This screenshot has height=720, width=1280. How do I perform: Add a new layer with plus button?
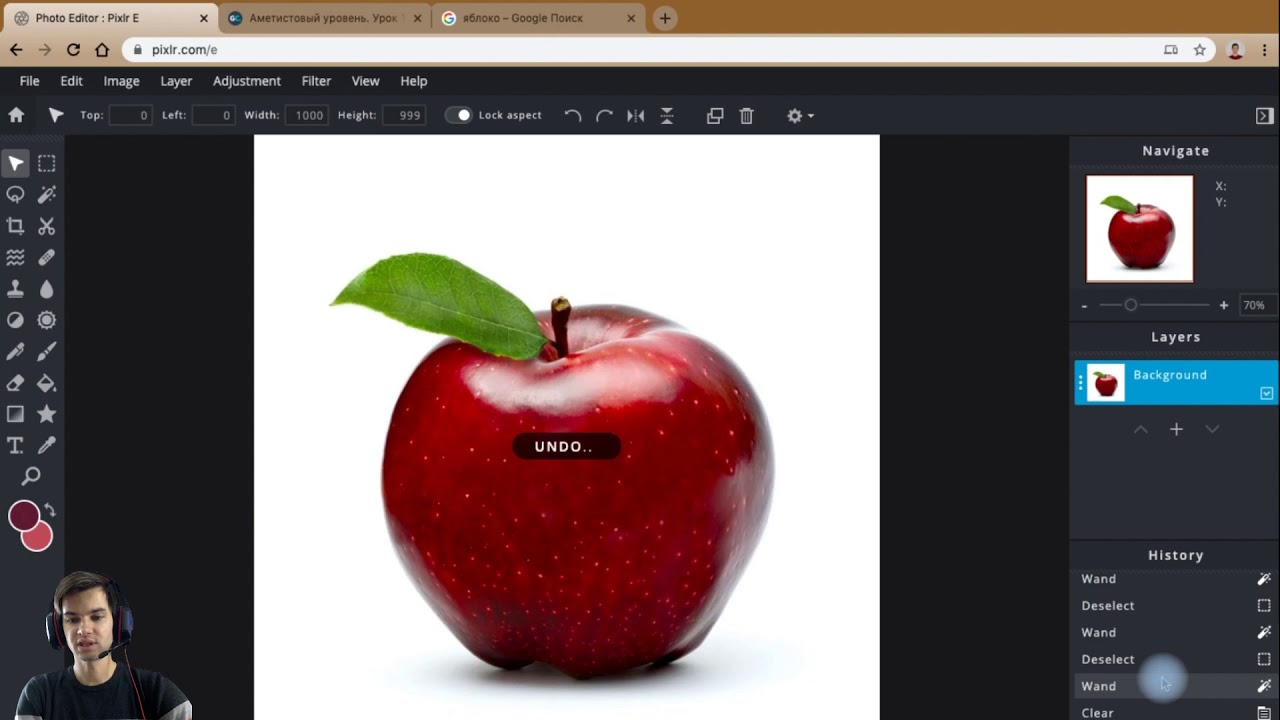click(x=1176, y=429)
